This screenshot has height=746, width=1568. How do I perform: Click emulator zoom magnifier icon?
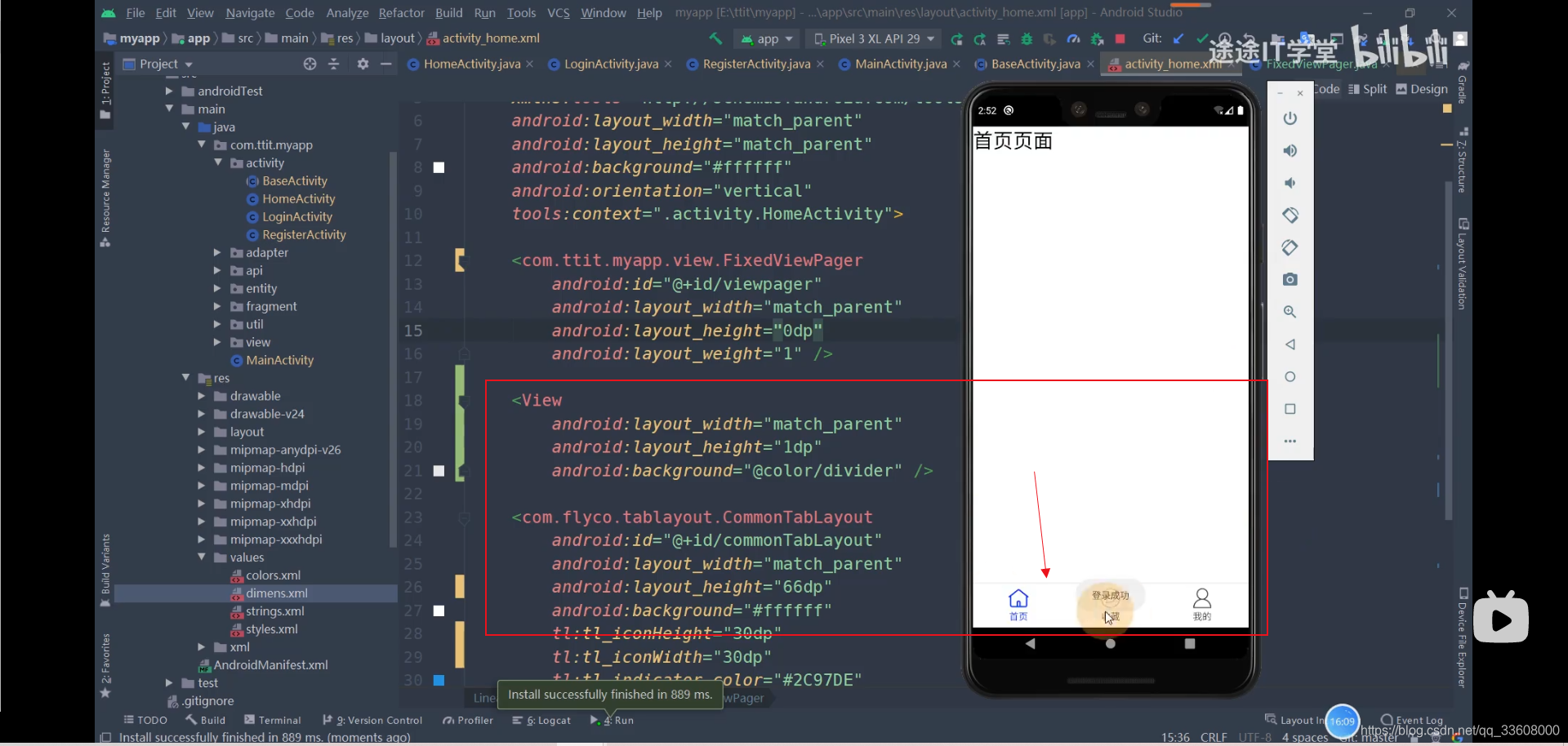pyautogui.click(x=1290, y=312)
